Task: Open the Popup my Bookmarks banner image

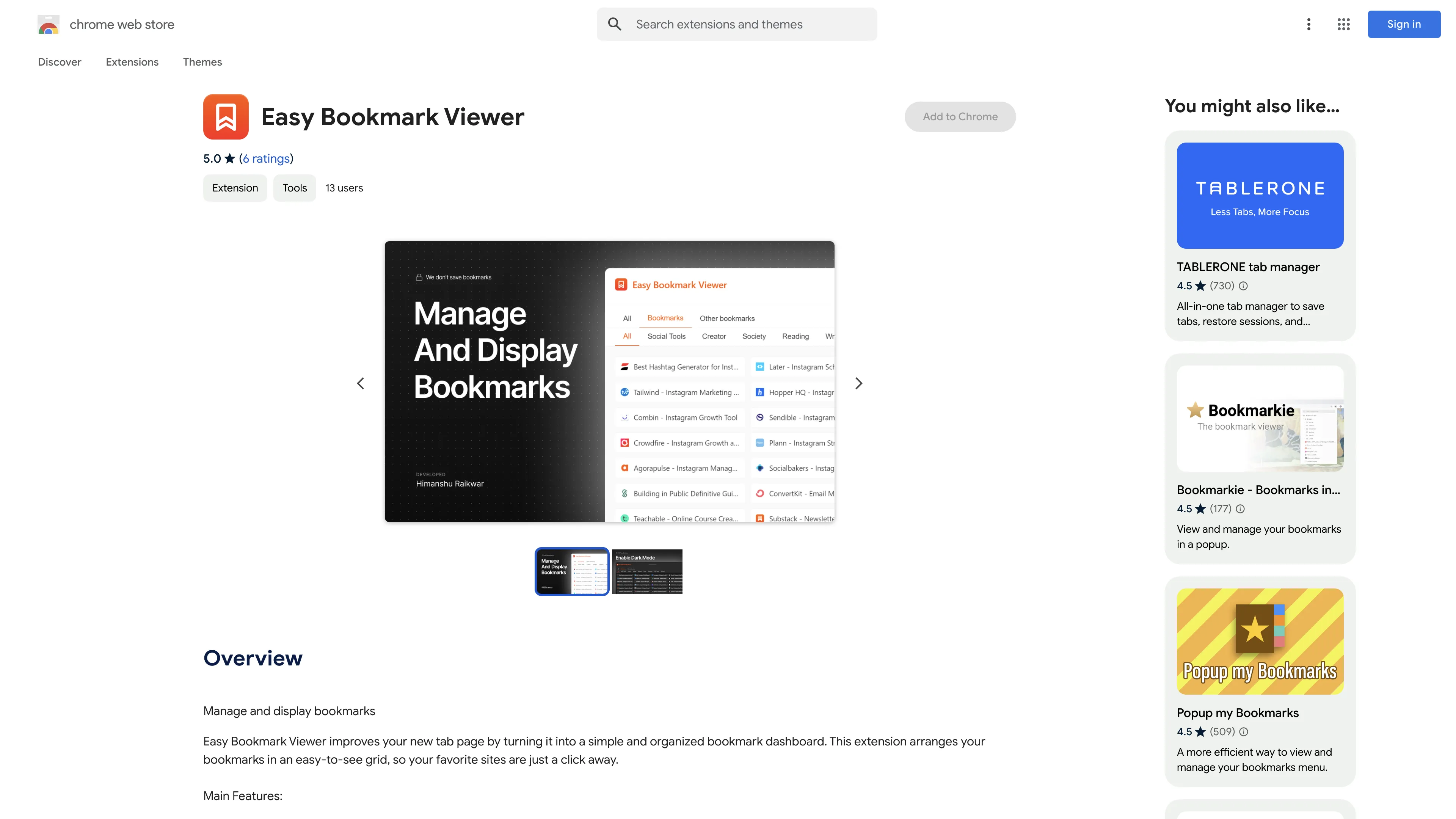Action: 1260,641
